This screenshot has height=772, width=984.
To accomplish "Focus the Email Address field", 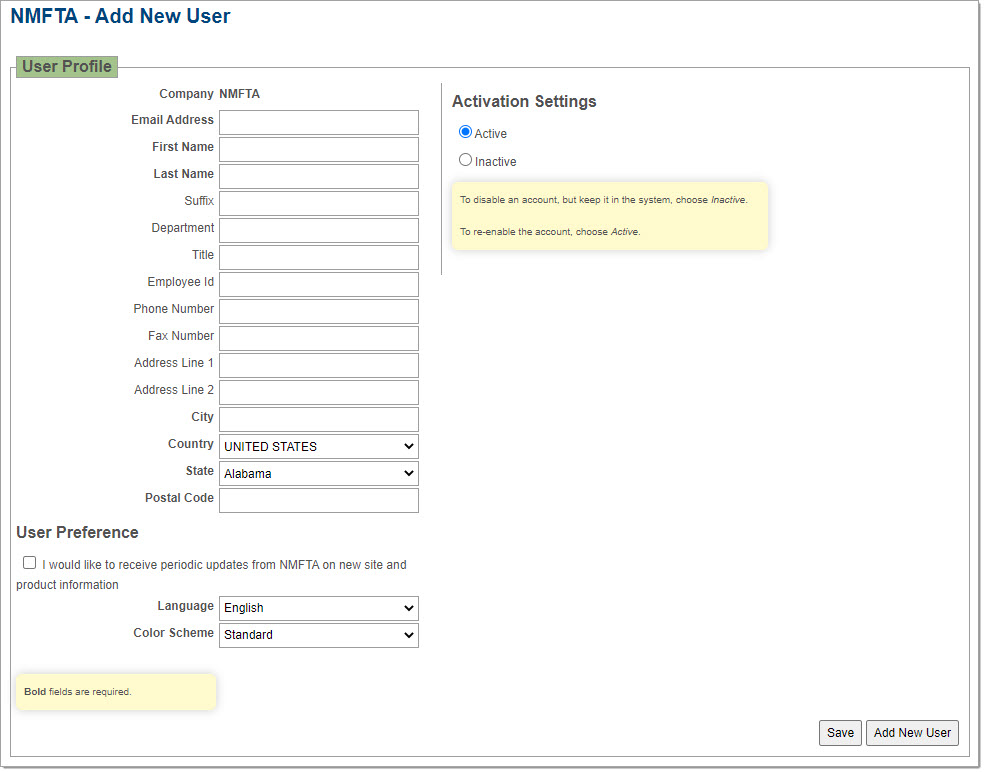I will [x=319, y=123].
